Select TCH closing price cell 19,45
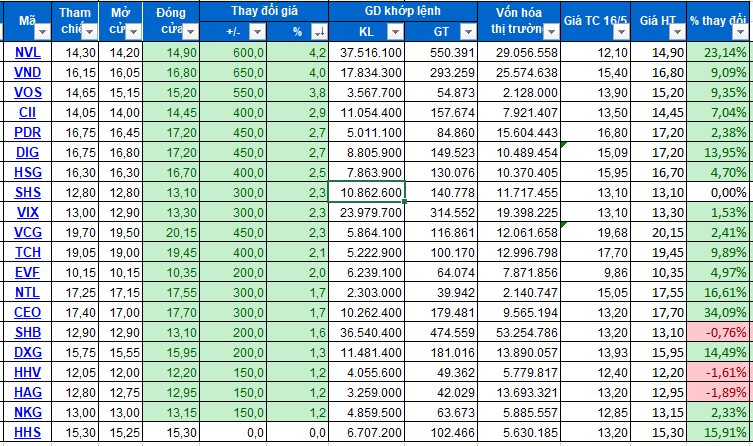 pyautogui.click(x=171, y=253)
